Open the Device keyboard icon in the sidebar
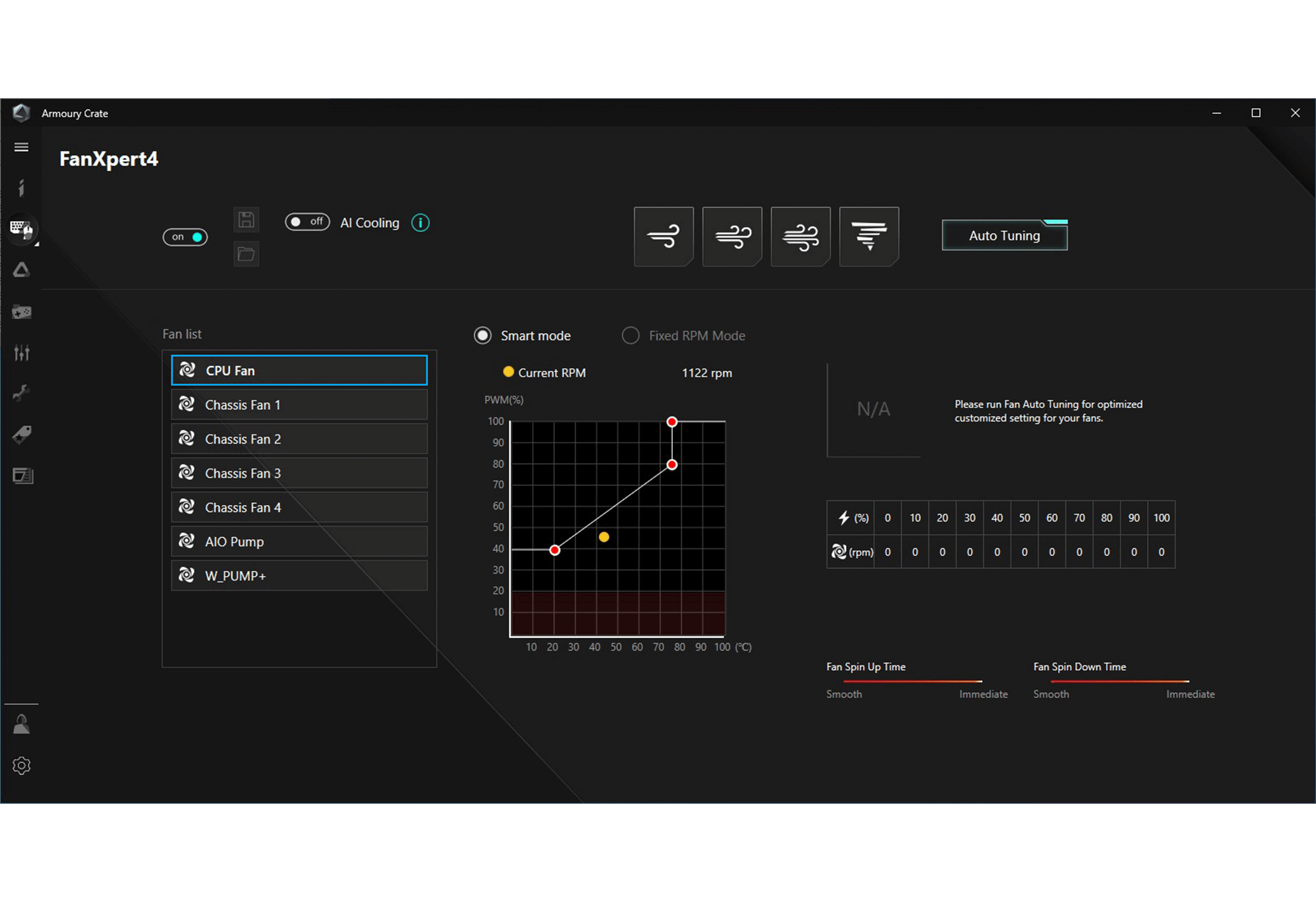 tap(22, 229)
